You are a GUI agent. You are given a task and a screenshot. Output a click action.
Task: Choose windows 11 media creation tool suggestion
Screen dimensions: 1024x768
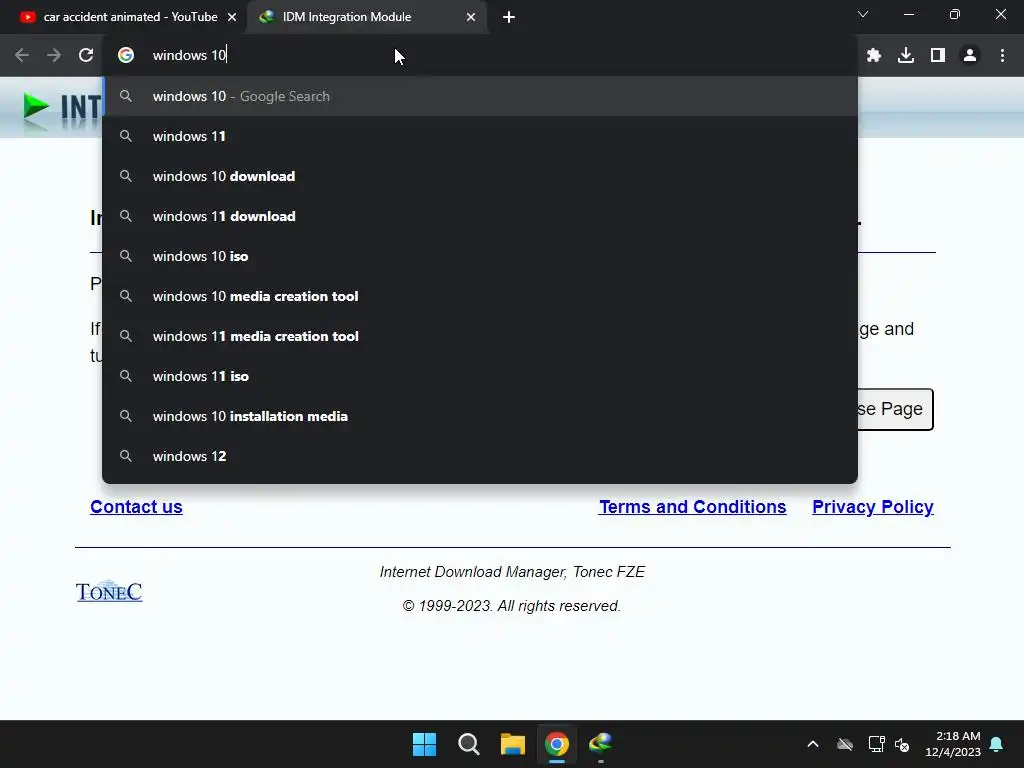pyautogui.click(x=480, y=336)
